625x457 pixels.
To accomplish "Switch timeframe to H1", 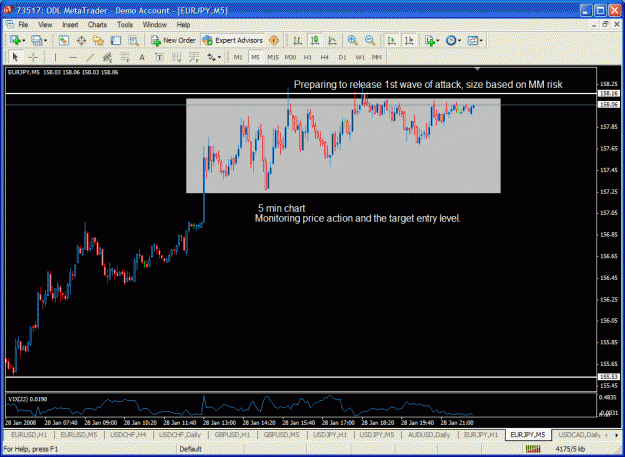I will pyautogui.click(x=307, y=57).
